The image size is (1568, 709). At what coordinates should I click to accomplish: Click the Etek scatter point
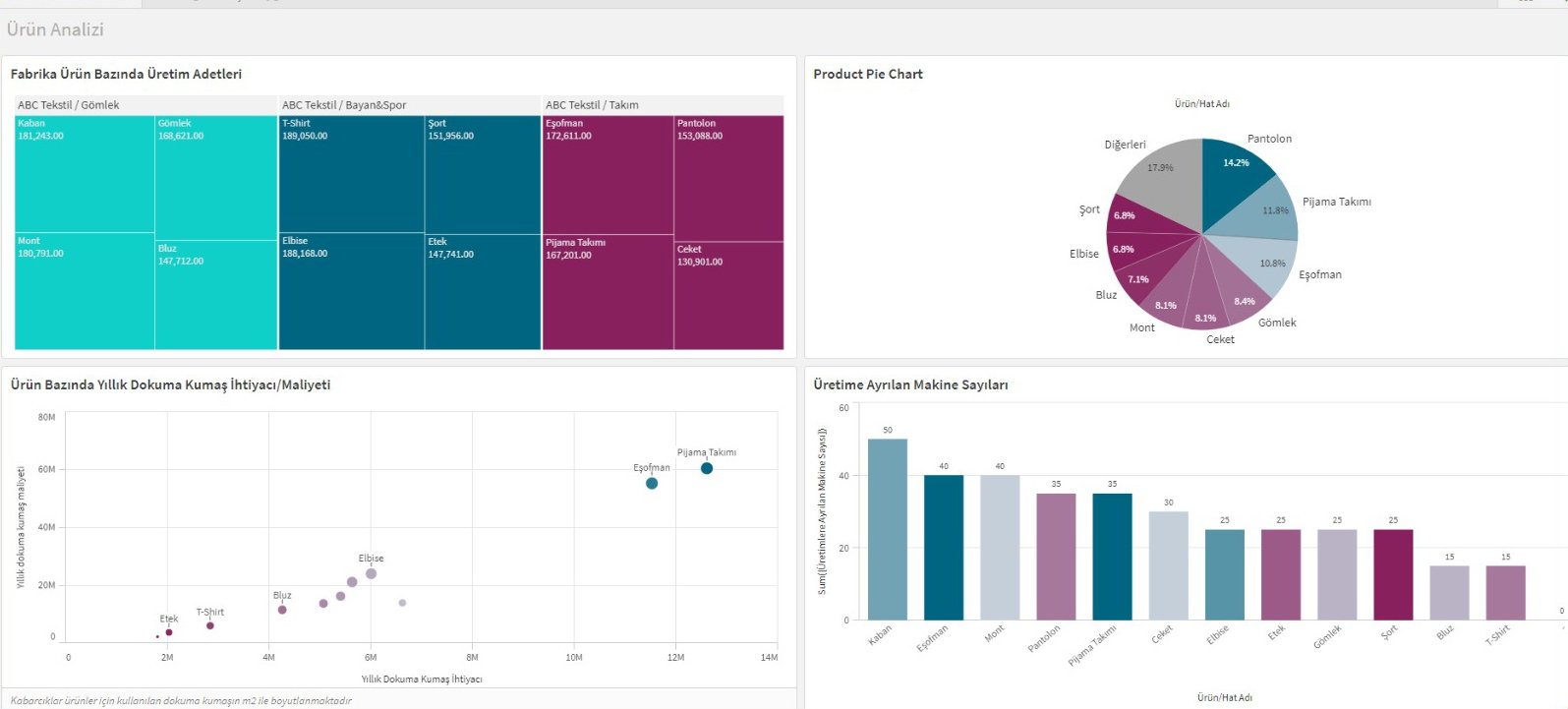(169, 632)
